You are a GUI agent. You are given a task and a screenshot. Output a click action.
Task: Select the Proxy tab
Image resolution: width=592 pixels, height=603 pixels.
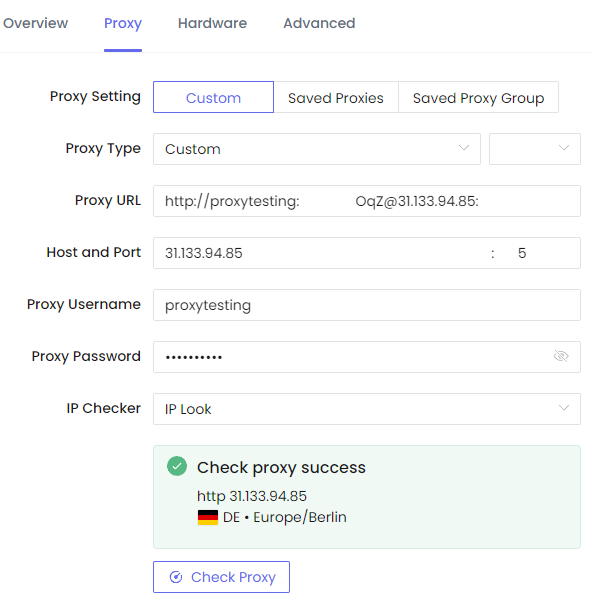point(123,23)
